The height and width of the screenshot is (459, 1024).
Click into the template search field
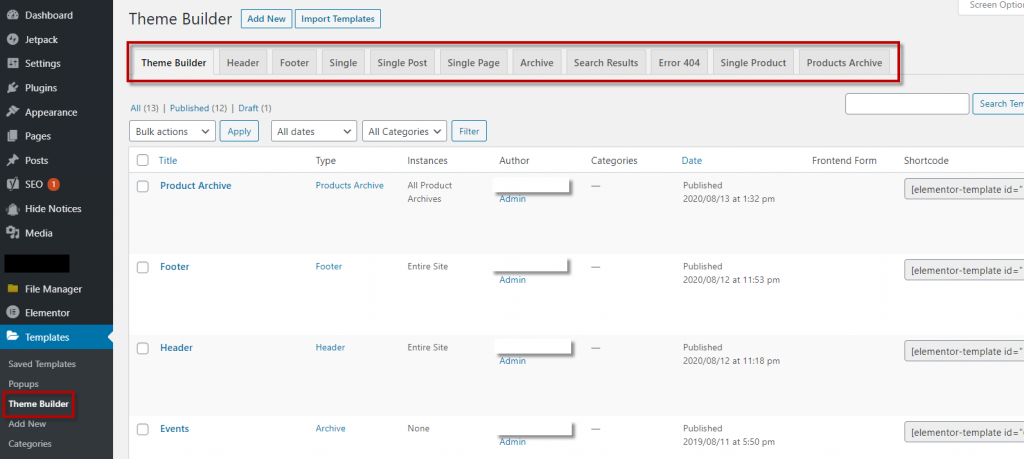click(907, 104)
